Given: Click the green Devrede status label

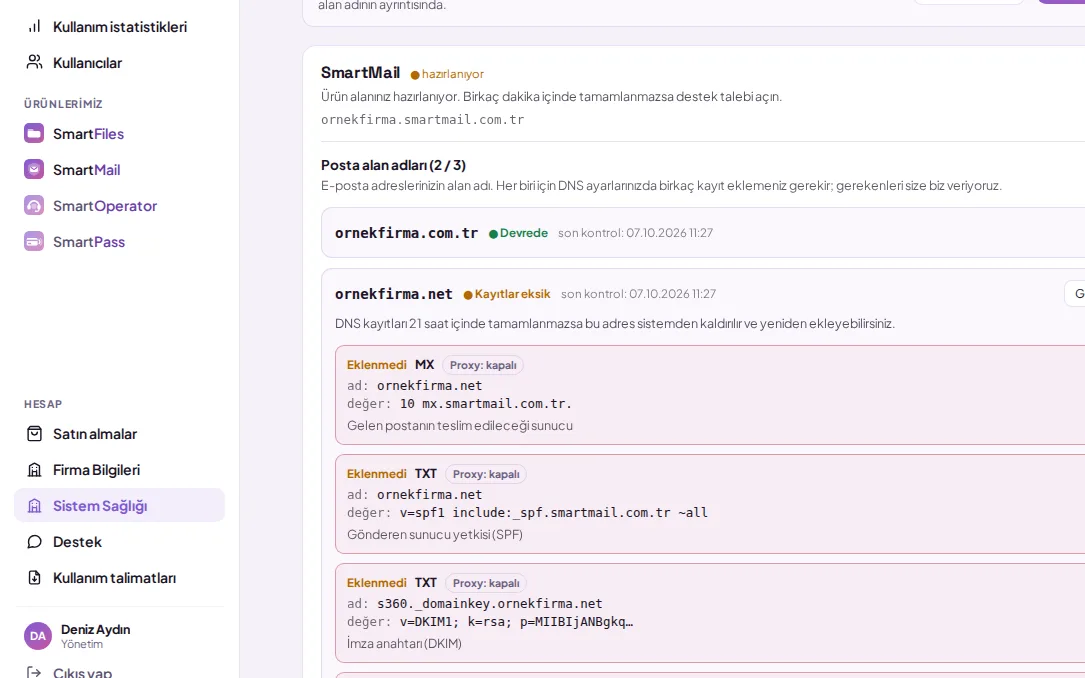Looking at the screenshot, I should point(518,232).
